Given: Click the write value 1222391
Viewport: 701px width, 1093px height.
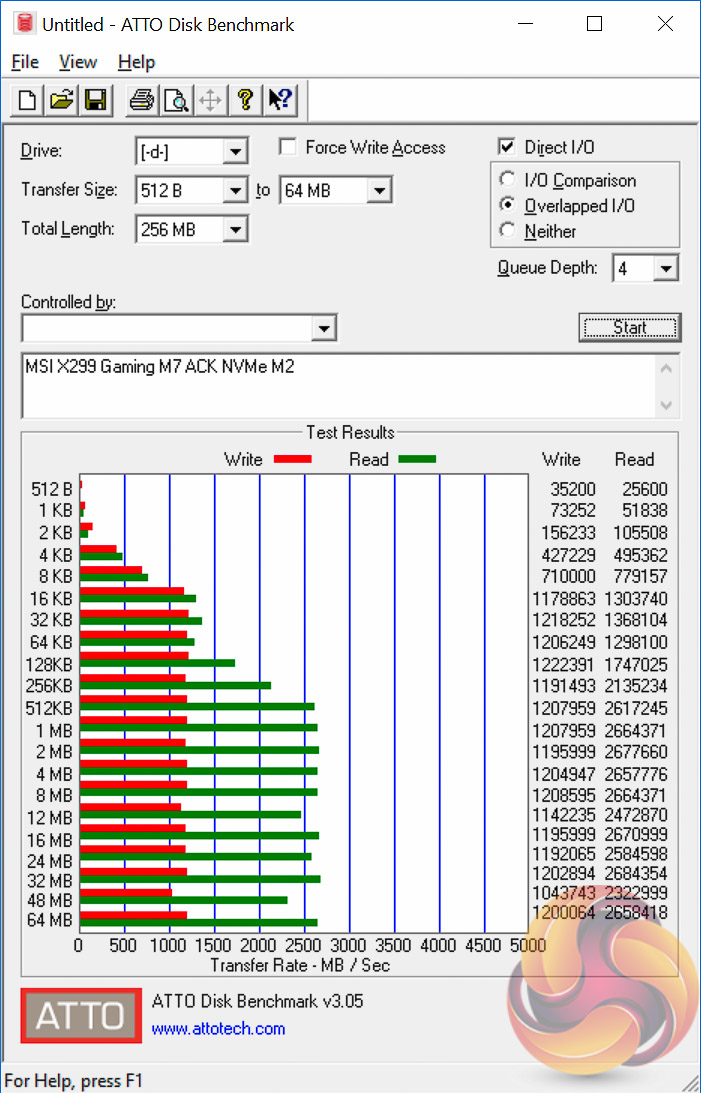Looking at the screenshot, I should pos(564,665).
